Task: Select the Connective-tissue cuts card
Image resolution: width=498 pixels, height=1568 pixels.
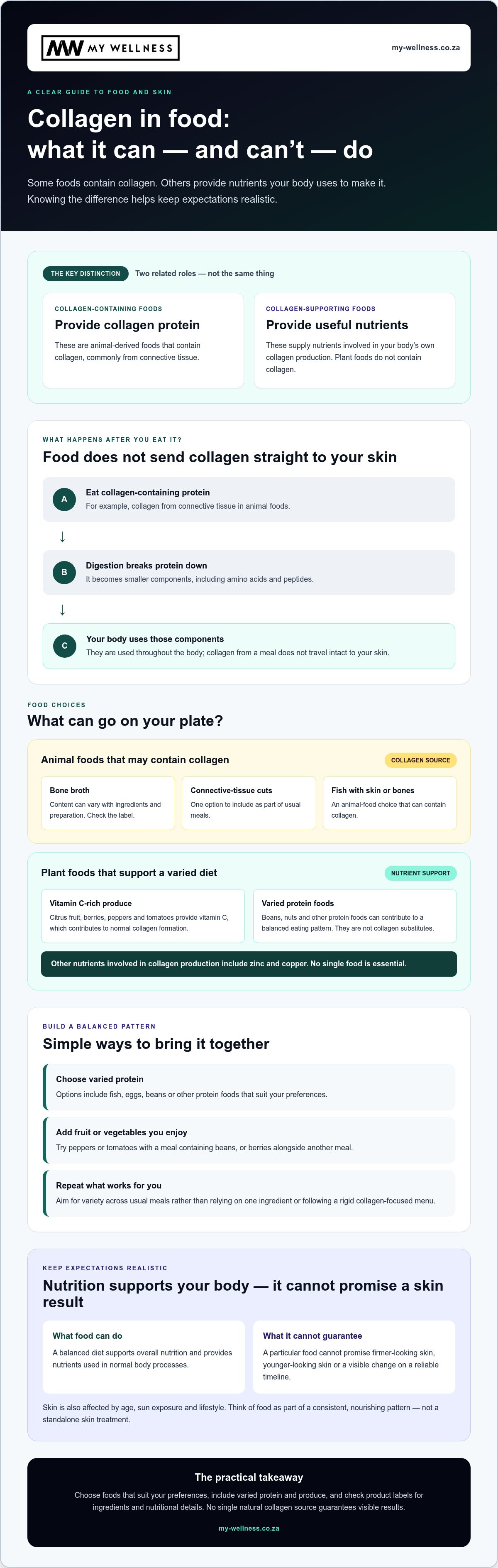Action: tap(249, 803)
